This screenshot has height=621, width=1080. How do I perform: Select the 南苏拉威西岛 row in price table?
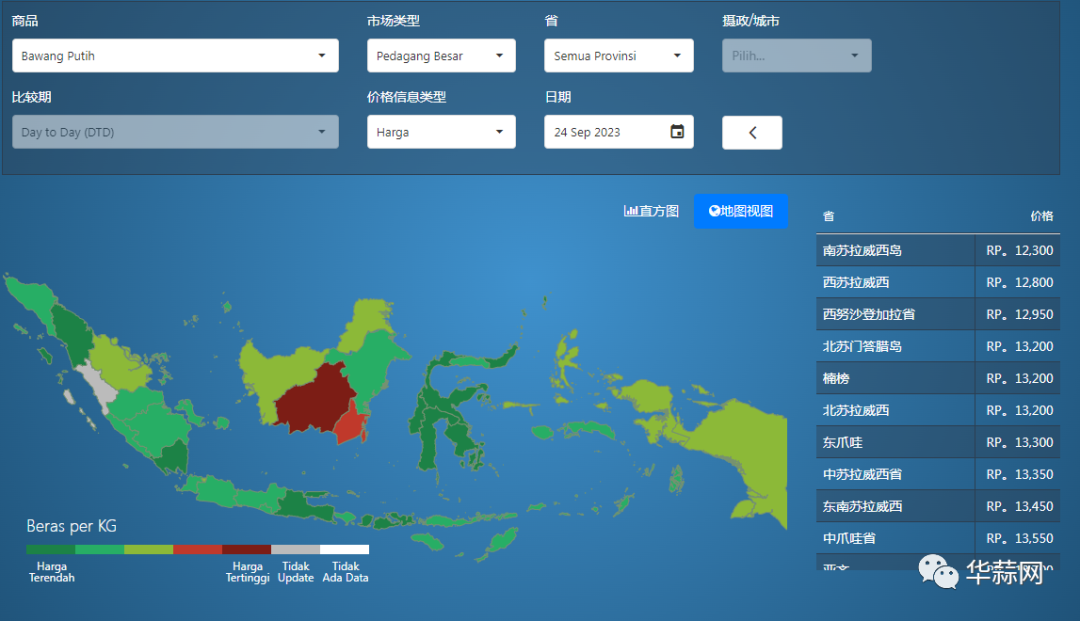(x=937, y=251)
